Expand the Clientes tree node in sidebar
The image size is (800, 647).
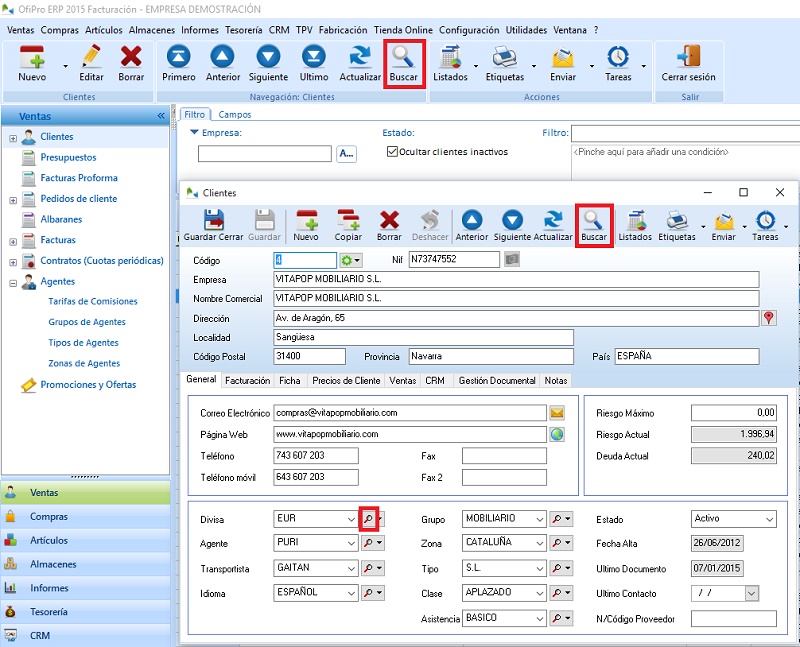pos(13,137)
